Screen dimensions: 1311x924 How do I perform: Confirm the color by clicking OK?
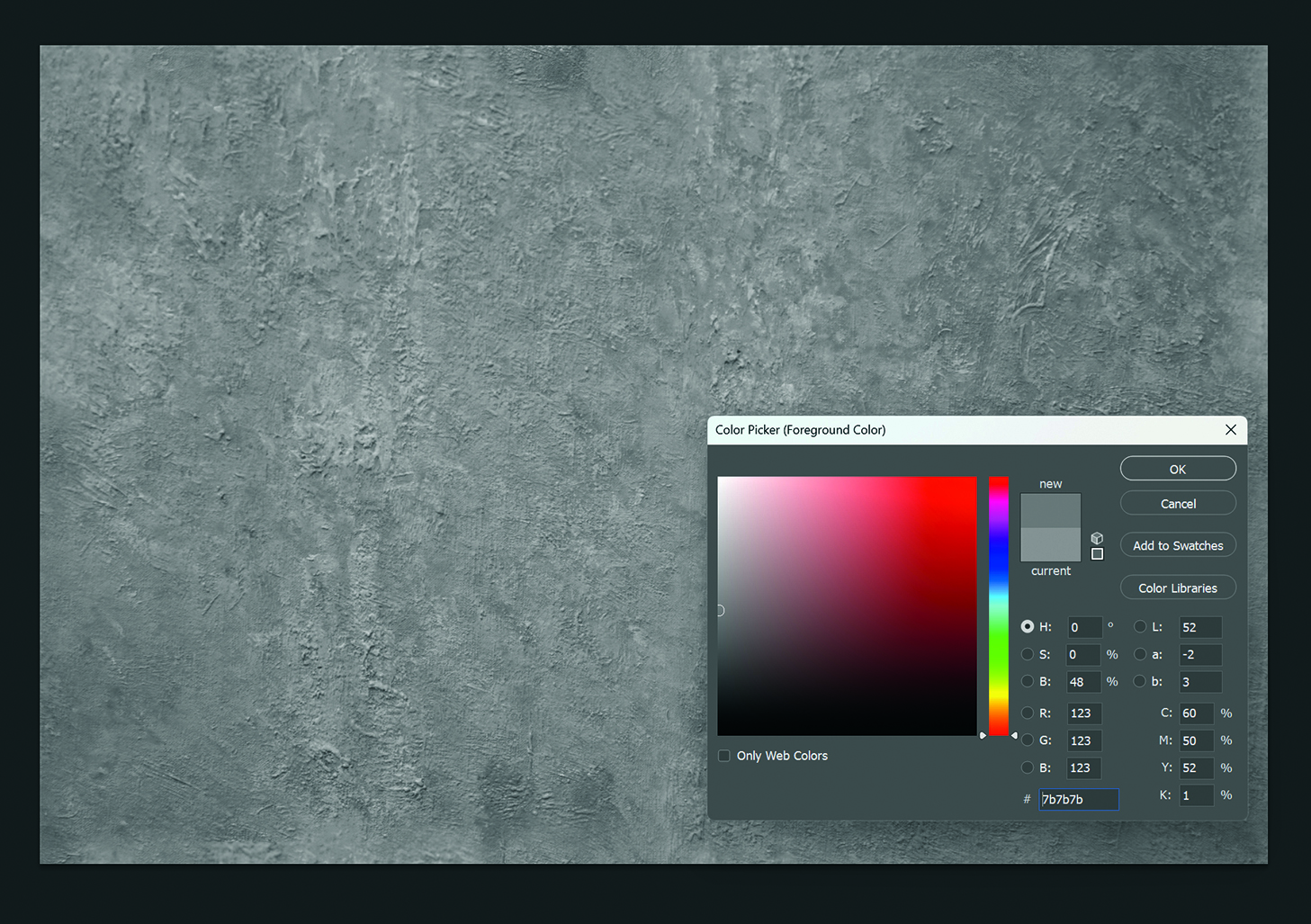click(1177, 468)
